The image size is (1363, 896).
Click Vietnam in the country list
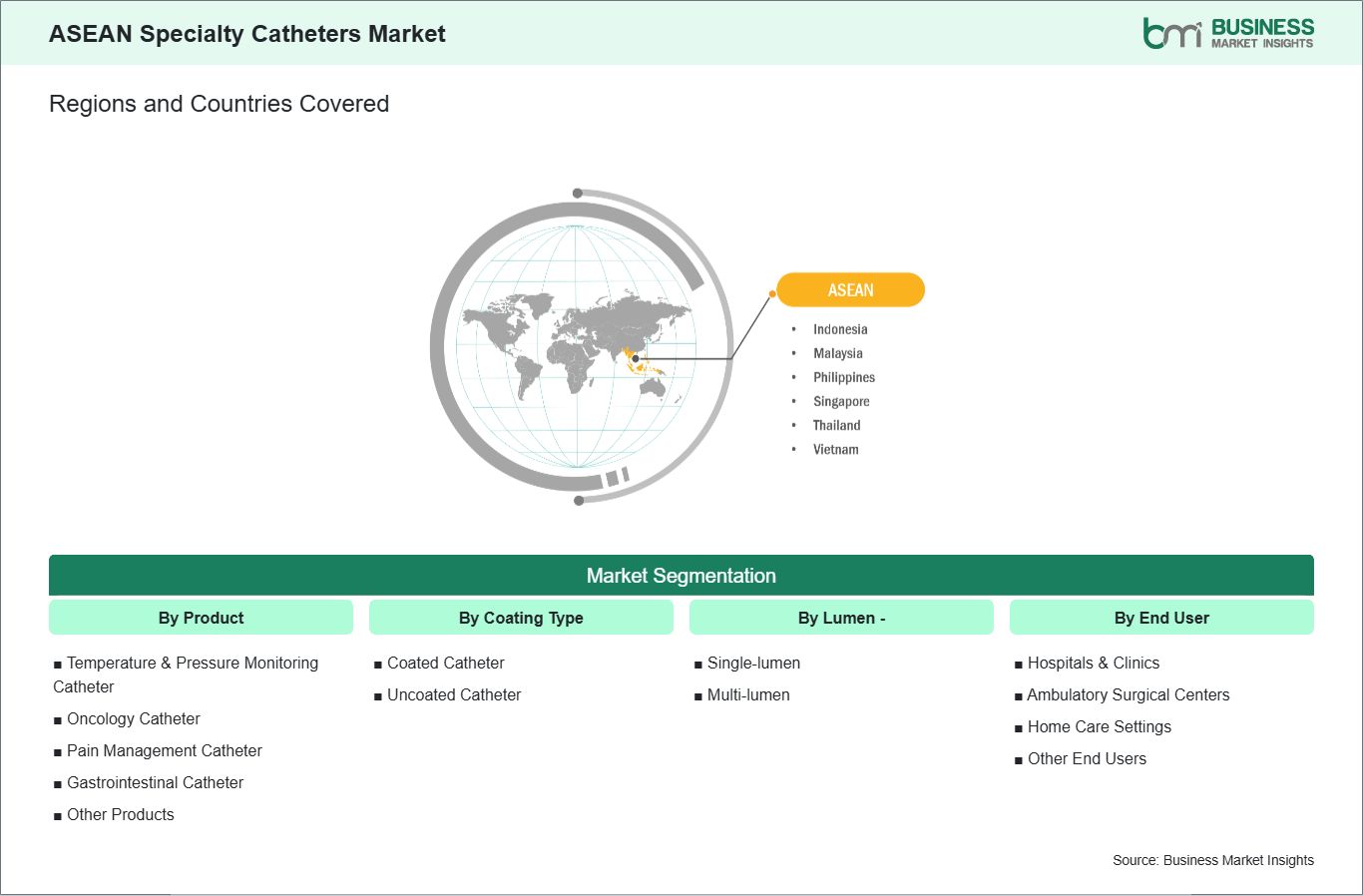tap(835, 449)
